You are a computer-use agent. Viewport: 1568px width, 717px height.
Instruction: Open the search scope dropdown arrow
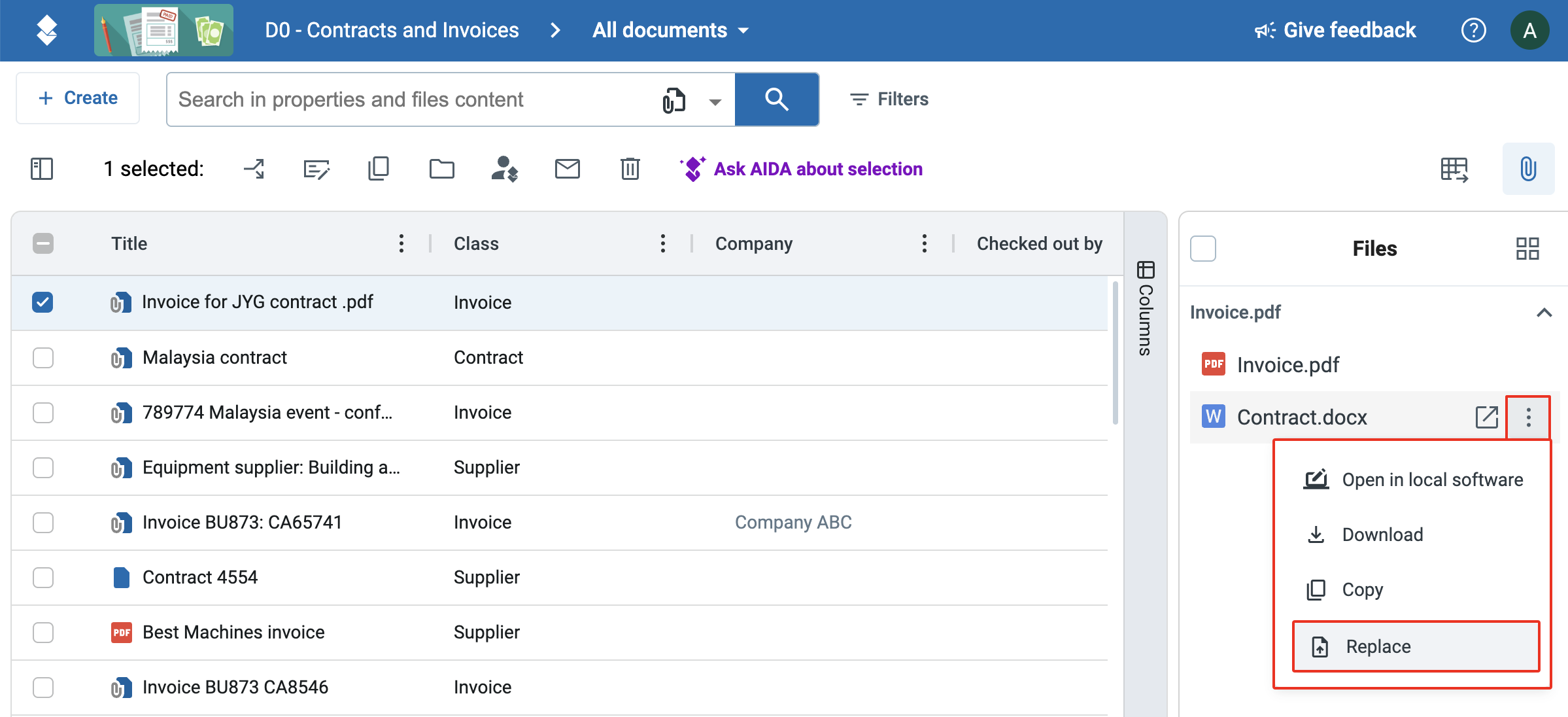(x=715, y=101)
